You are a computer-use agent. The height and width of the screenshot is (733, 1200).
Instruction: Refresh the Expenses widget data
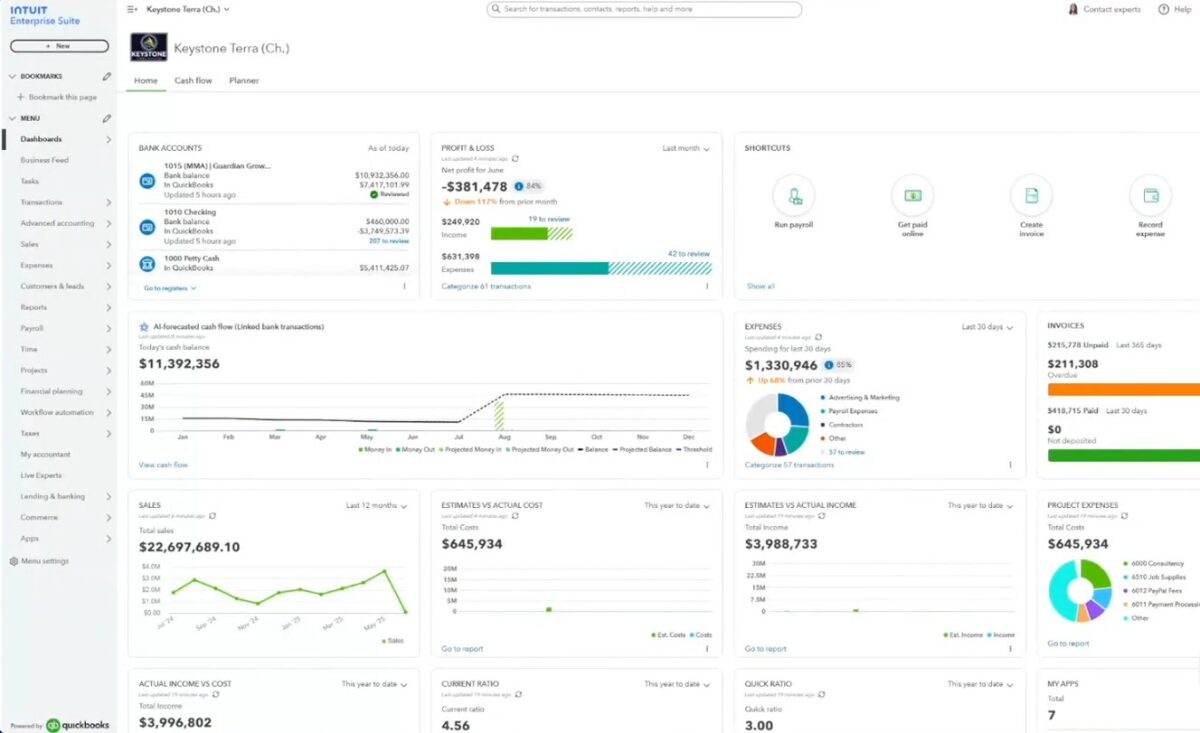(819, 337)
